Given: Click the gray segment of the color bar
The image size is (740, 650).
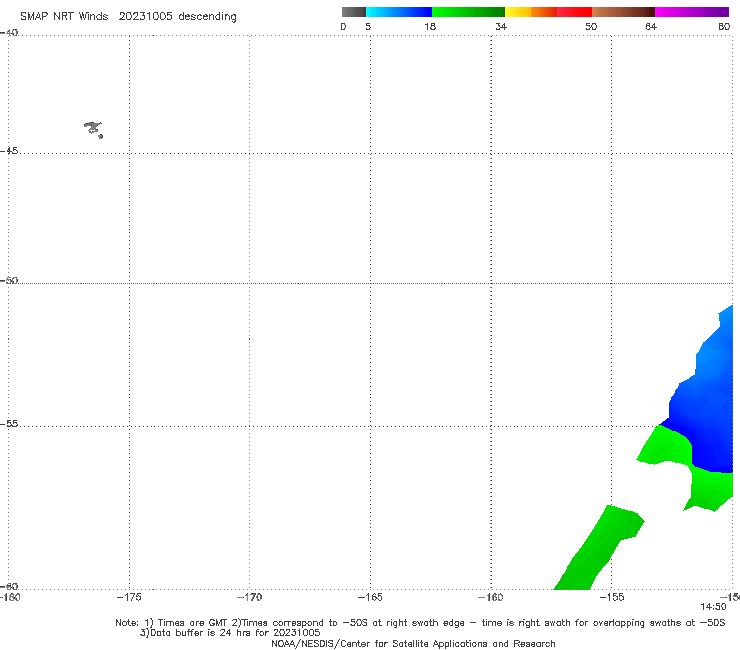Looking at the screenshot, I should pos(354,12).
